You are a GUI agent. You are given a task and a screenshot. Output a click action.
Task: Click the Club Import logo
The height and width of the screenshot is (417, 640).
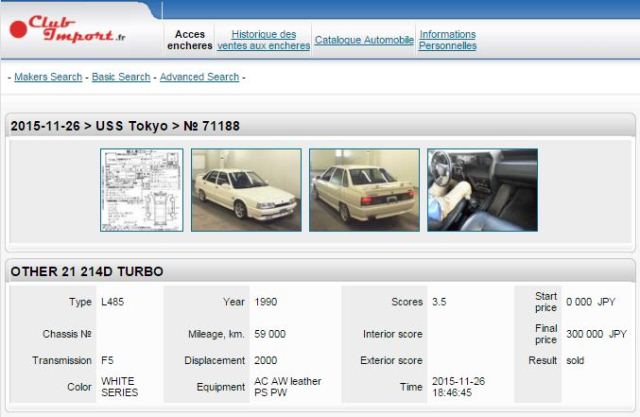click(x=70, y=29)
